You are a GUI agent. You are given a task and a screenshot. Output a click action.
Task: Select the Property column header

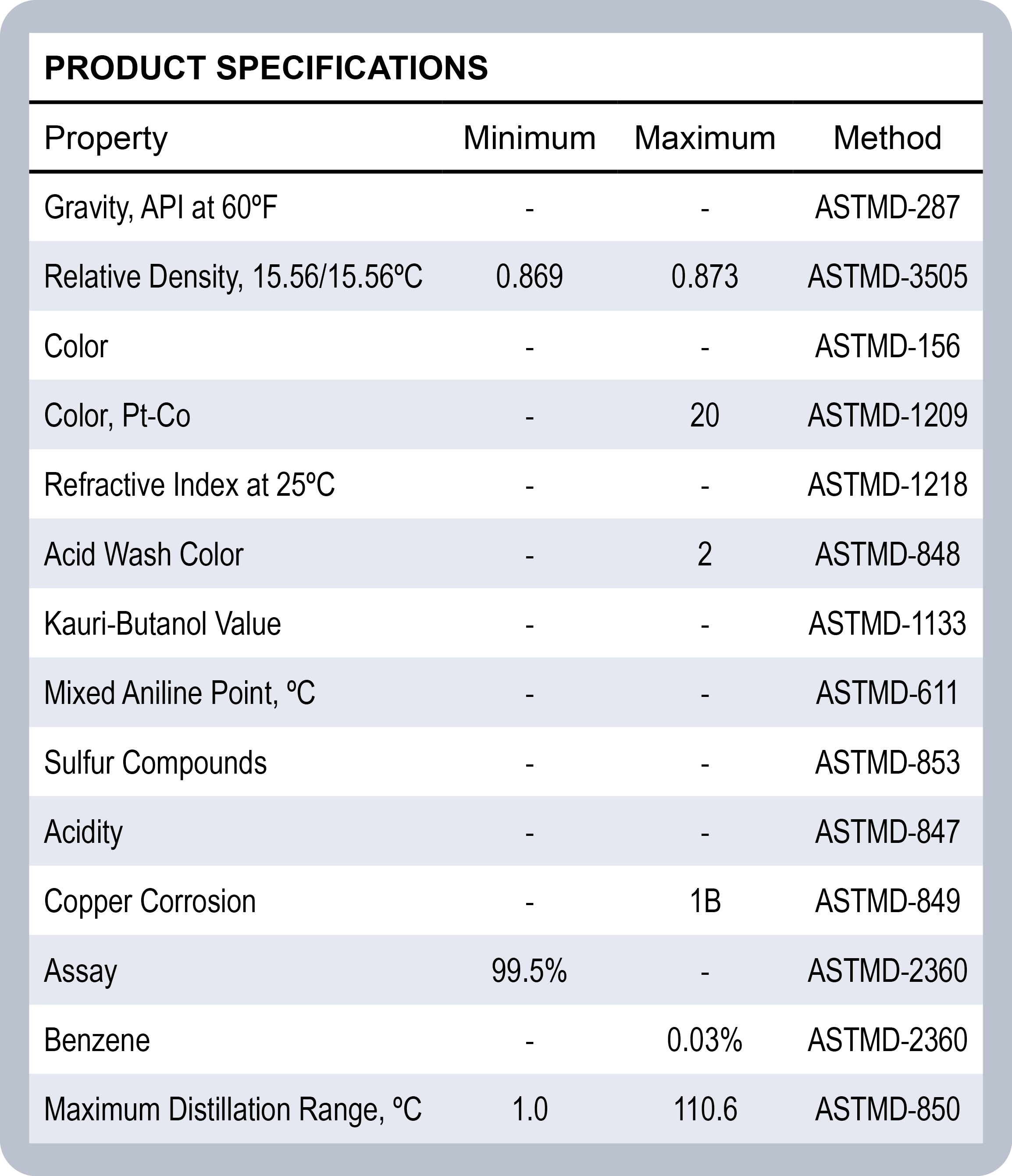(x=106, y=138)
